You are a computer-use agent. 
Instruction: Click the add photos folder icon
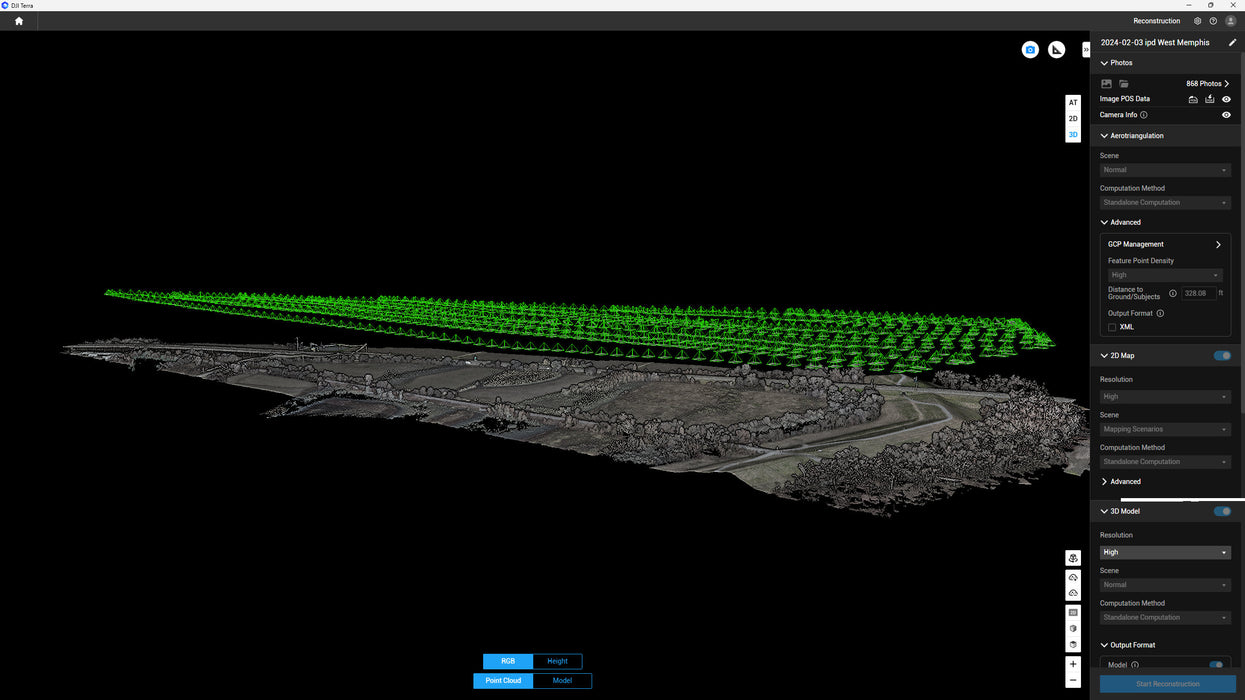(1124, 84)
